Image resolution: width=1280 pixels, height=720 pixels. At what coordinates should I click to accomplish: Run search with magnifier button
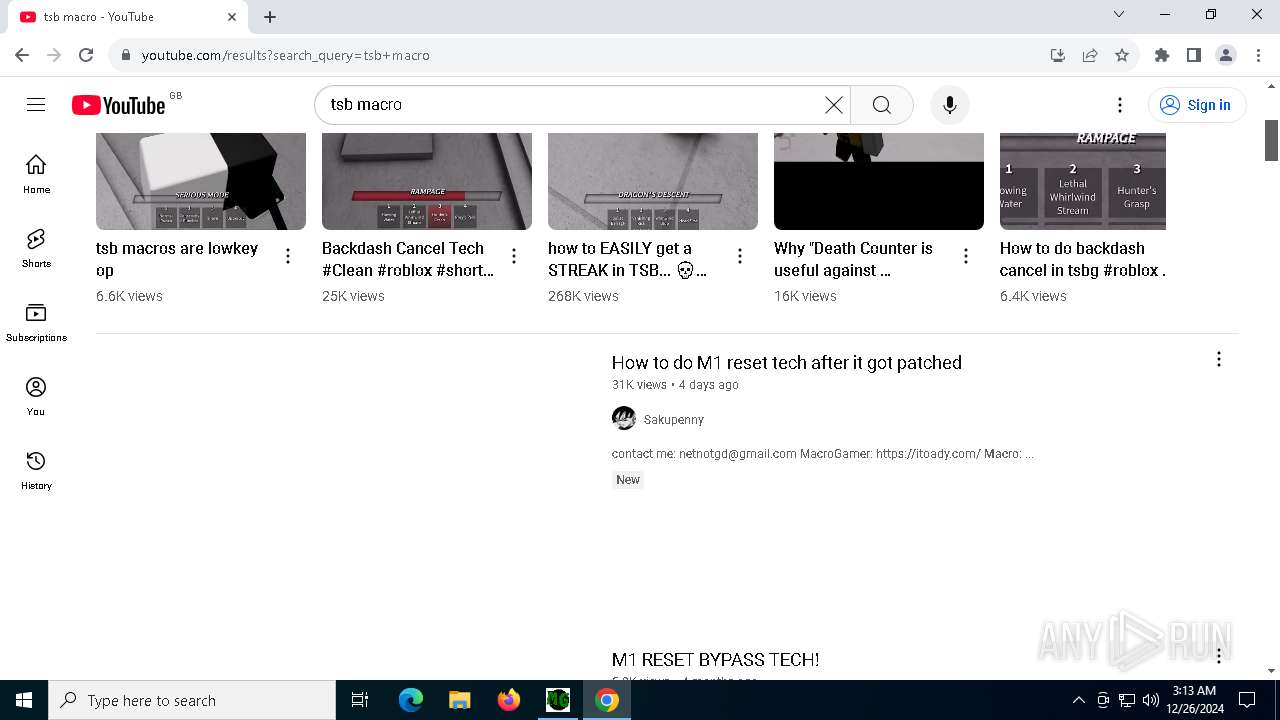[x=882, y=105]
